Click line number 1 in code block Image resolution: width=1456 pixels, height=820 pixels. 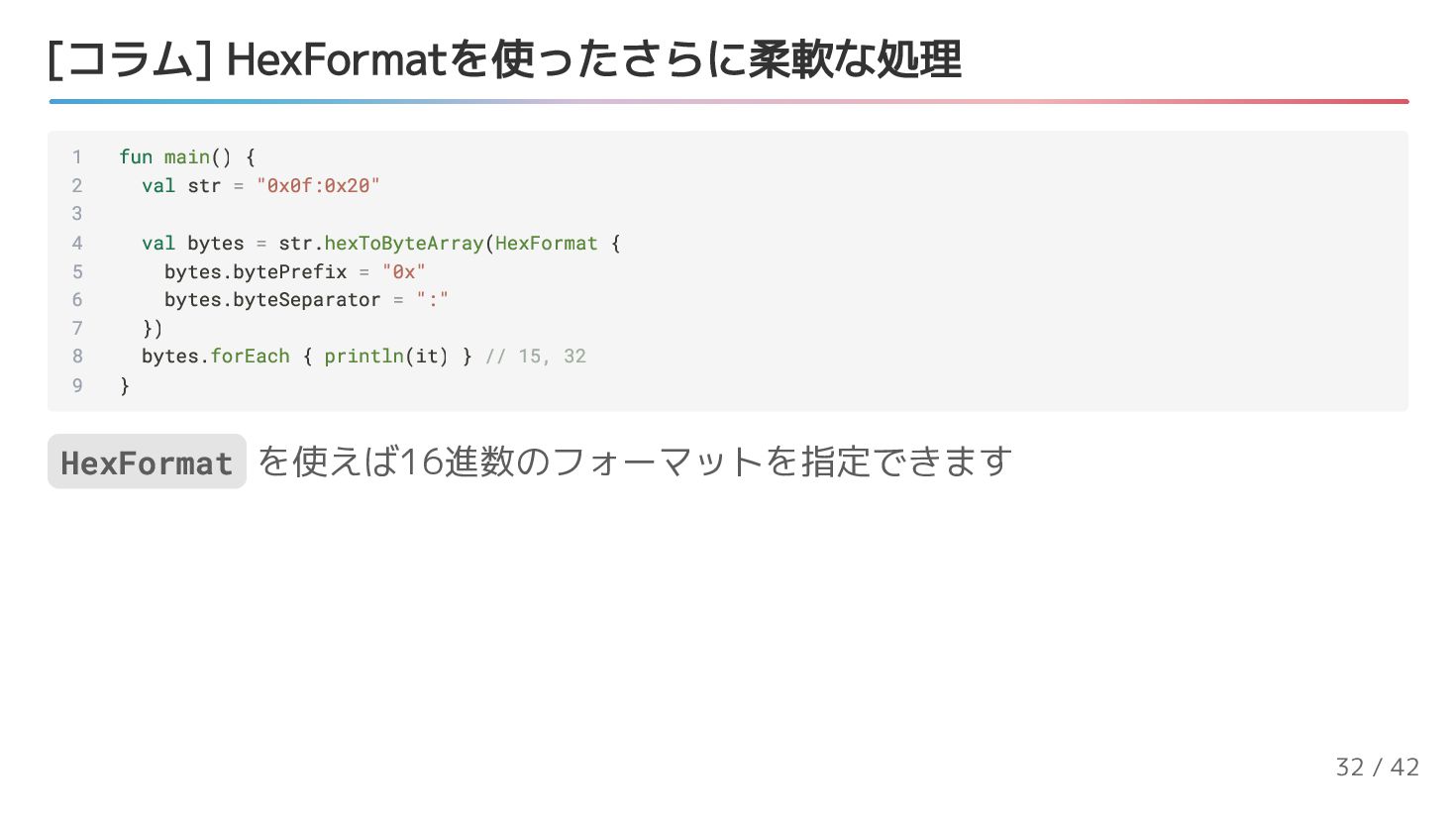pos(76,156)
